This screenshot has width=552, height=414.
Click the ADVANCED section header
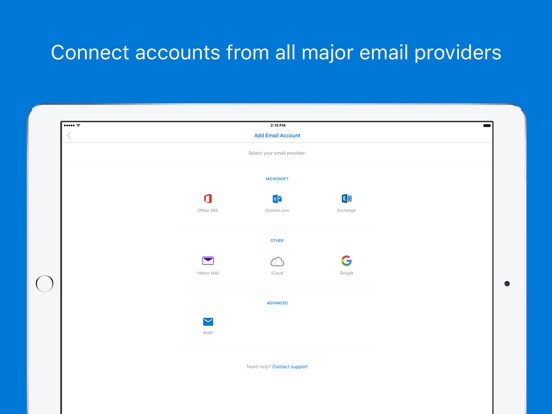[277, 303]
